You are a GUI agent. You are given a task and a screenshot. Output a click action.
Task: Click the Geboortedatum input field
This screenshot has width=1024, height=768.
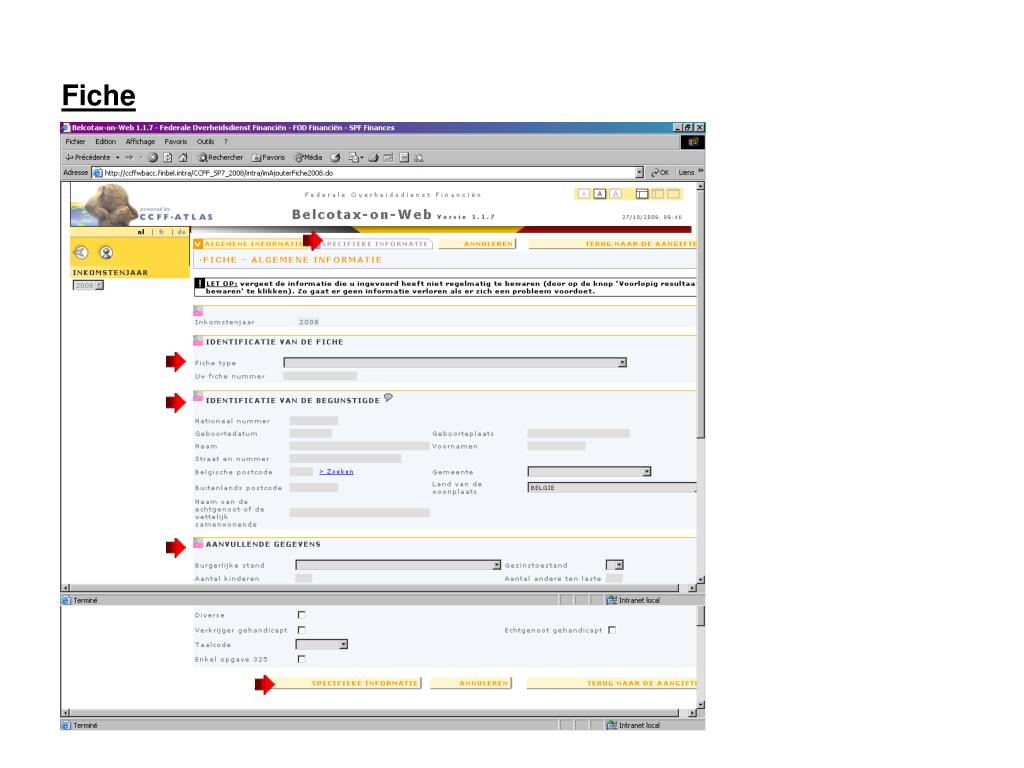311,434
